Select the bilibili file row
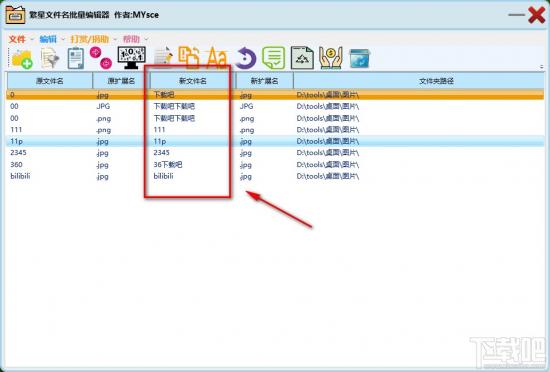550x372 pixels. tap(275, 176)
